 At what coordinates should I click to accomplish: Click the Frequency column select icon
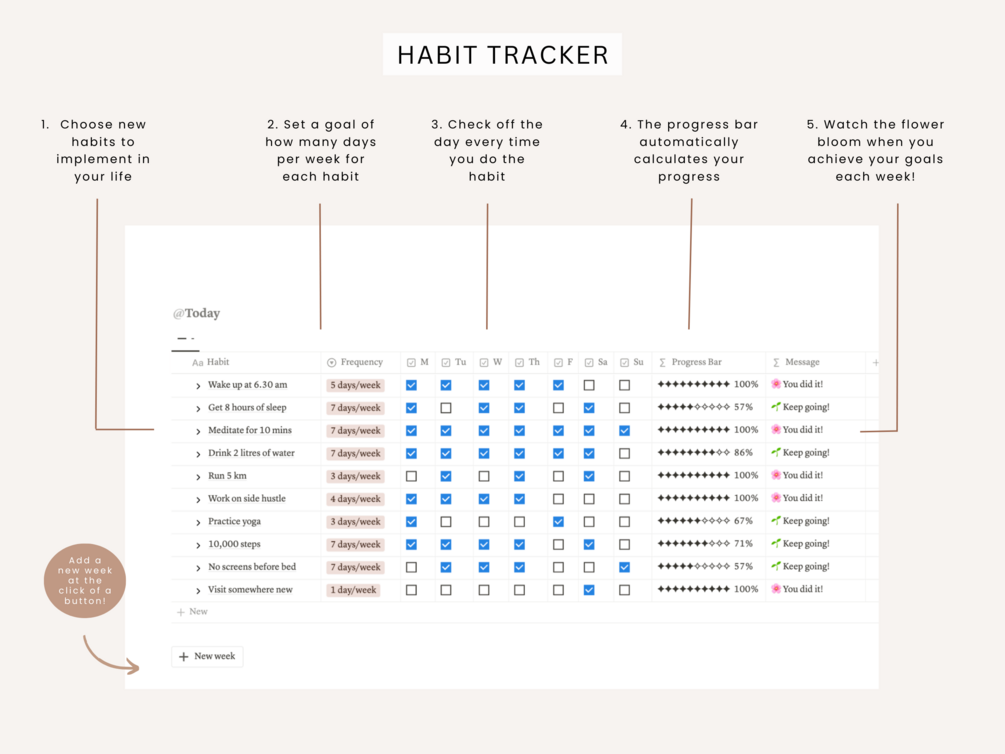[332, 363]
